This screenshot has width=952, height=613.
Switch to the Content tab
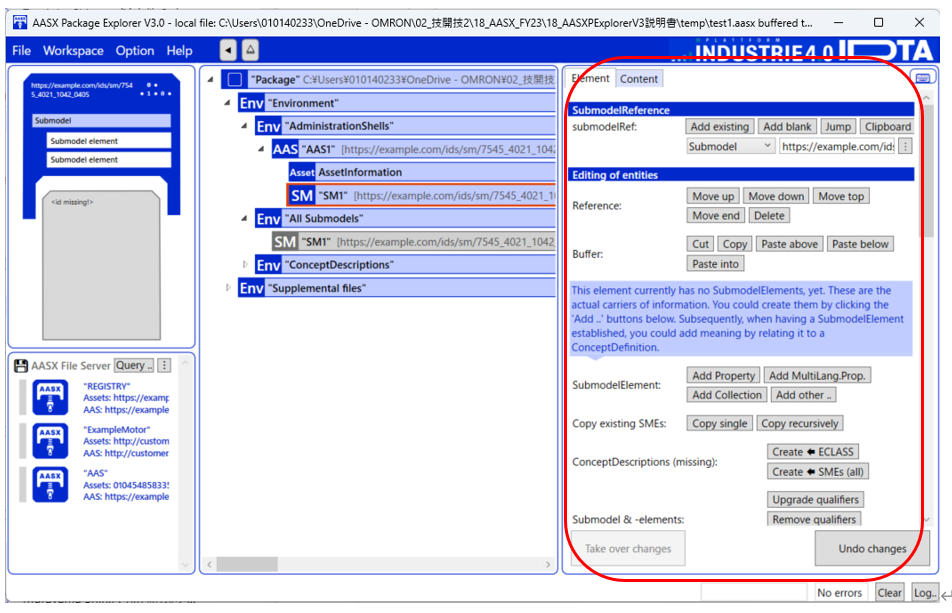point(639,78)
